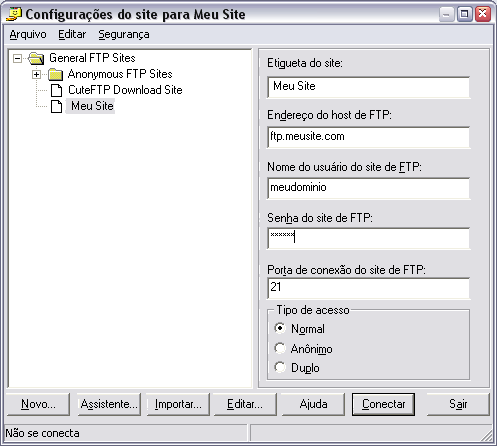This screenshot has width=497, height=446.
Task: Click the Meu Site document icon
Action: pyautogui.click(x=56, y=106)
